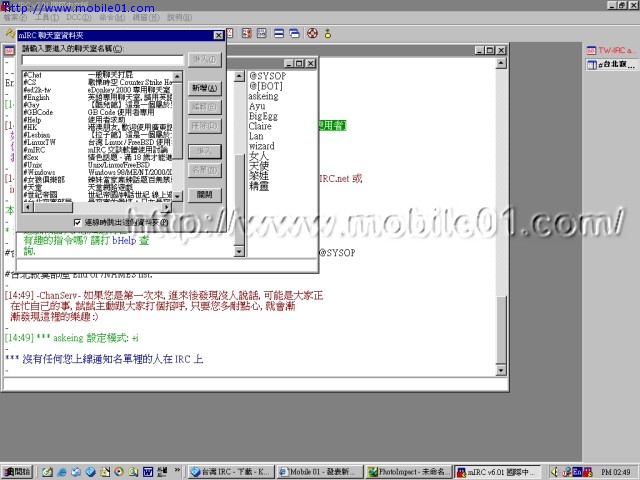Launch Microsoft Word from Quick Launch

pyautogui.click(x=148, y=472)
